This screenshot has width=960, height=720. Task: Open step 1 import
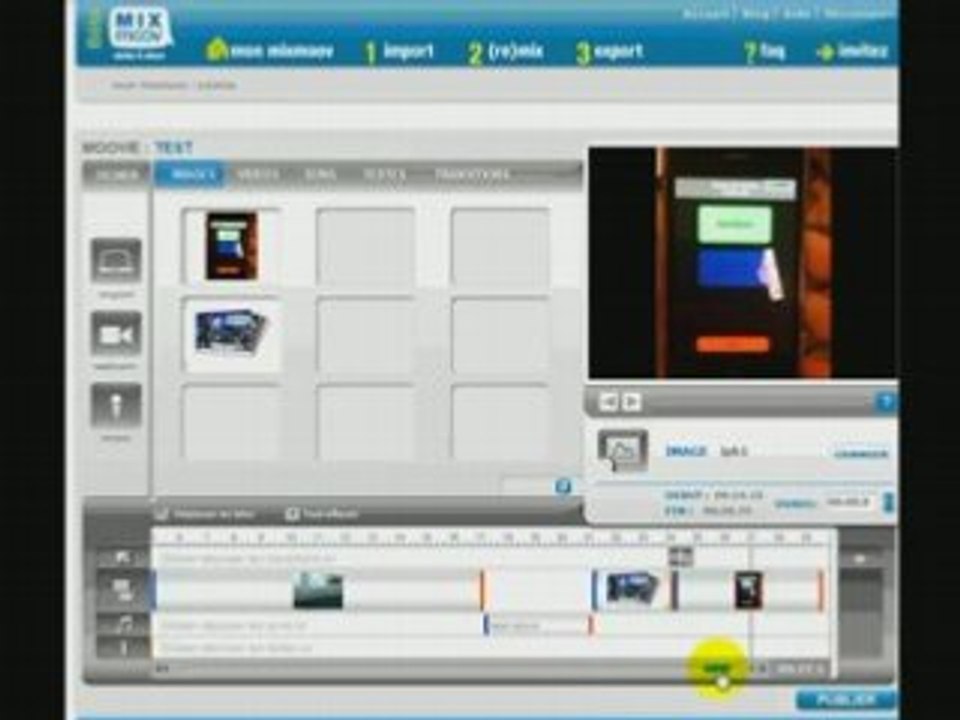[x=399, y=51]
